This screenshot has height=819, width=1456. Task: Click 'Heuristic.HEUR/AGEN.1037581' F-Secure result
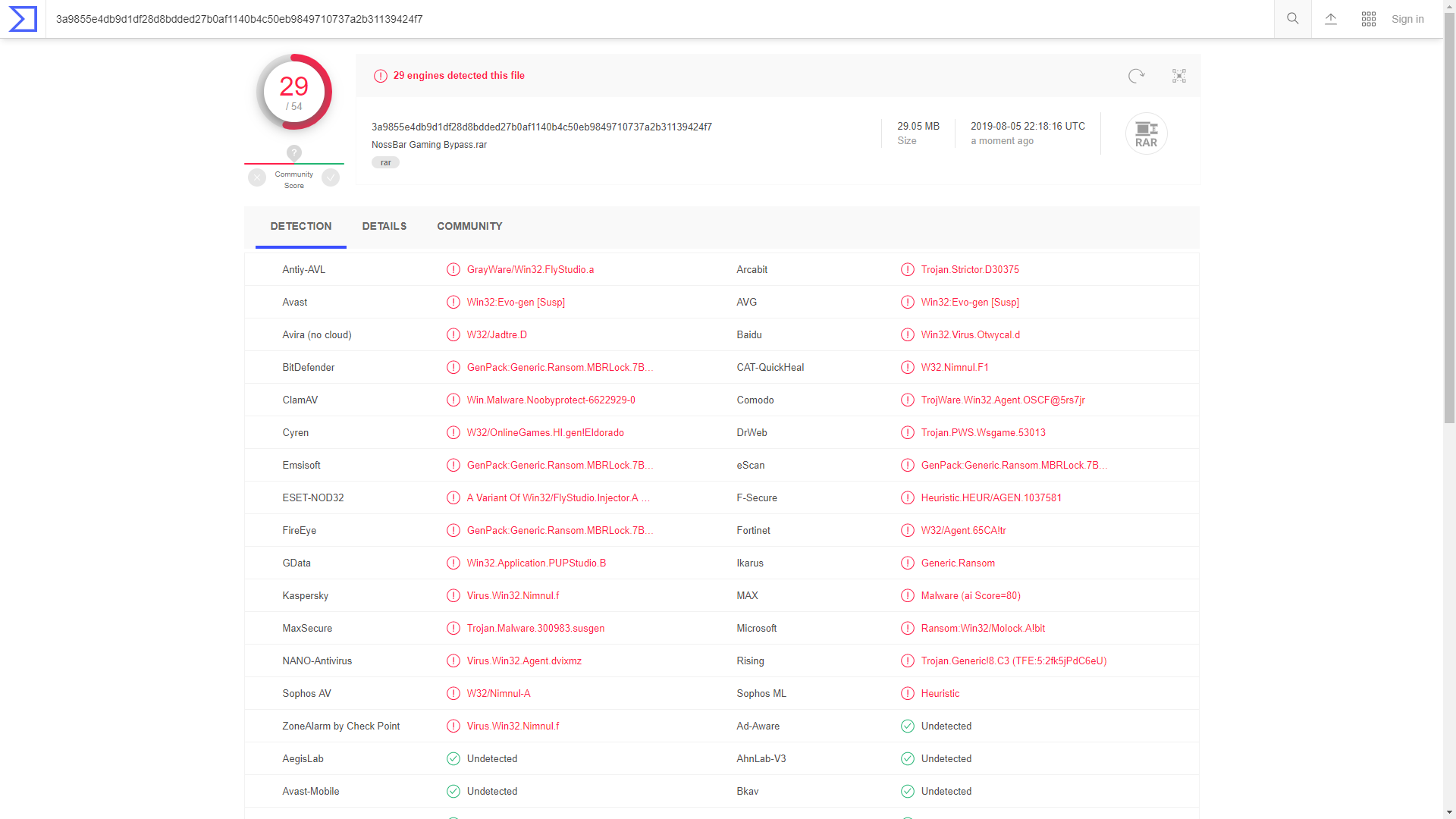[991, 498]
